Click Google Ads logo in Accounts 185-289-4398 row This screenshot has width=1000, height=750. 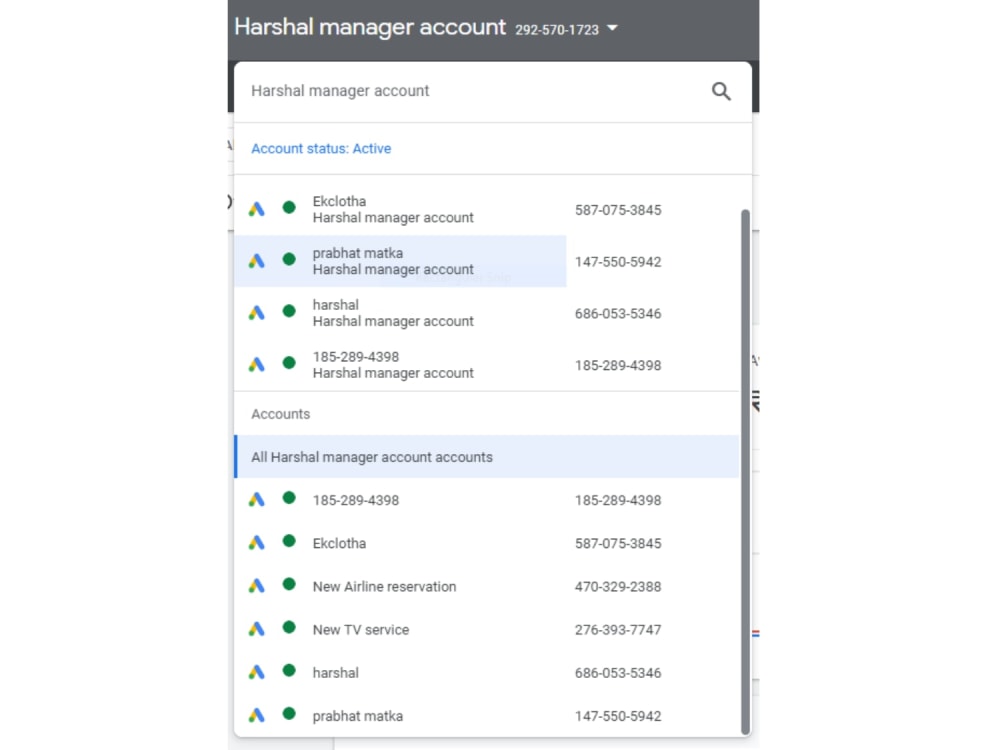(256, 499)
